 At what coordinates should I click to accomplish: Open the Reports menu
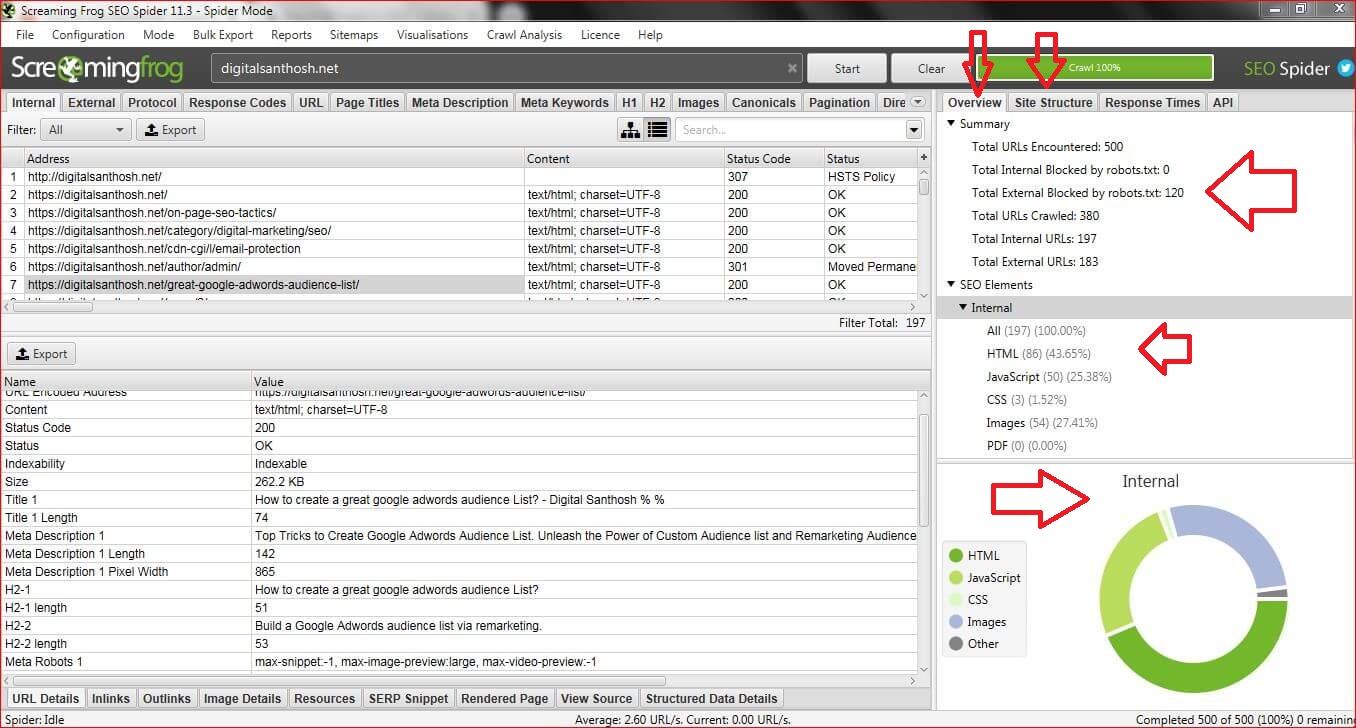[291, 35]
